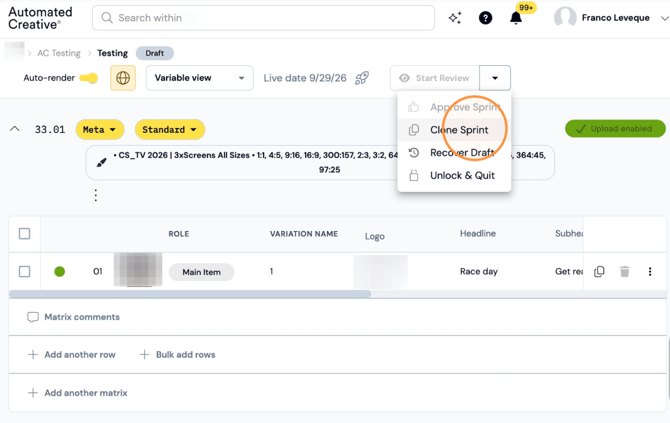Click Bulk add rows

point(177,355)
